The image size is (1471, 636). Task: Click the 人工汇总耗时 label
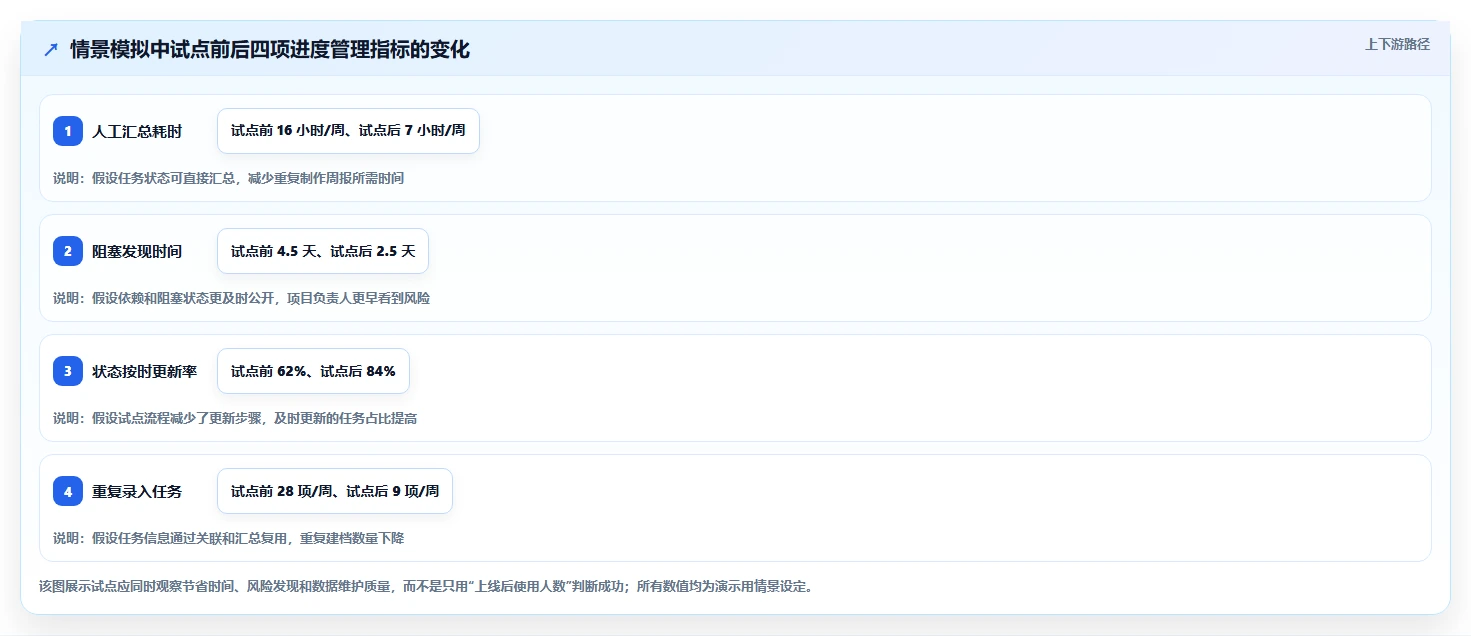click(137, 131)
